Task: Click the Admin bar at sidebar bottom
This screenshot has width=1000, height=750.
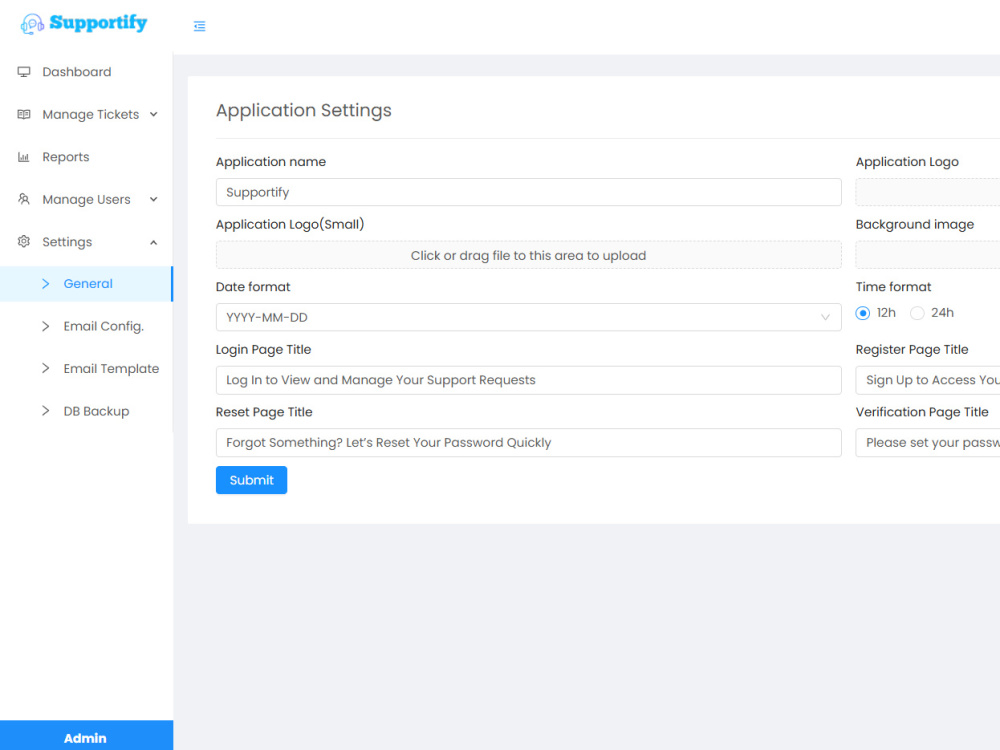Action: click(86, 735)
